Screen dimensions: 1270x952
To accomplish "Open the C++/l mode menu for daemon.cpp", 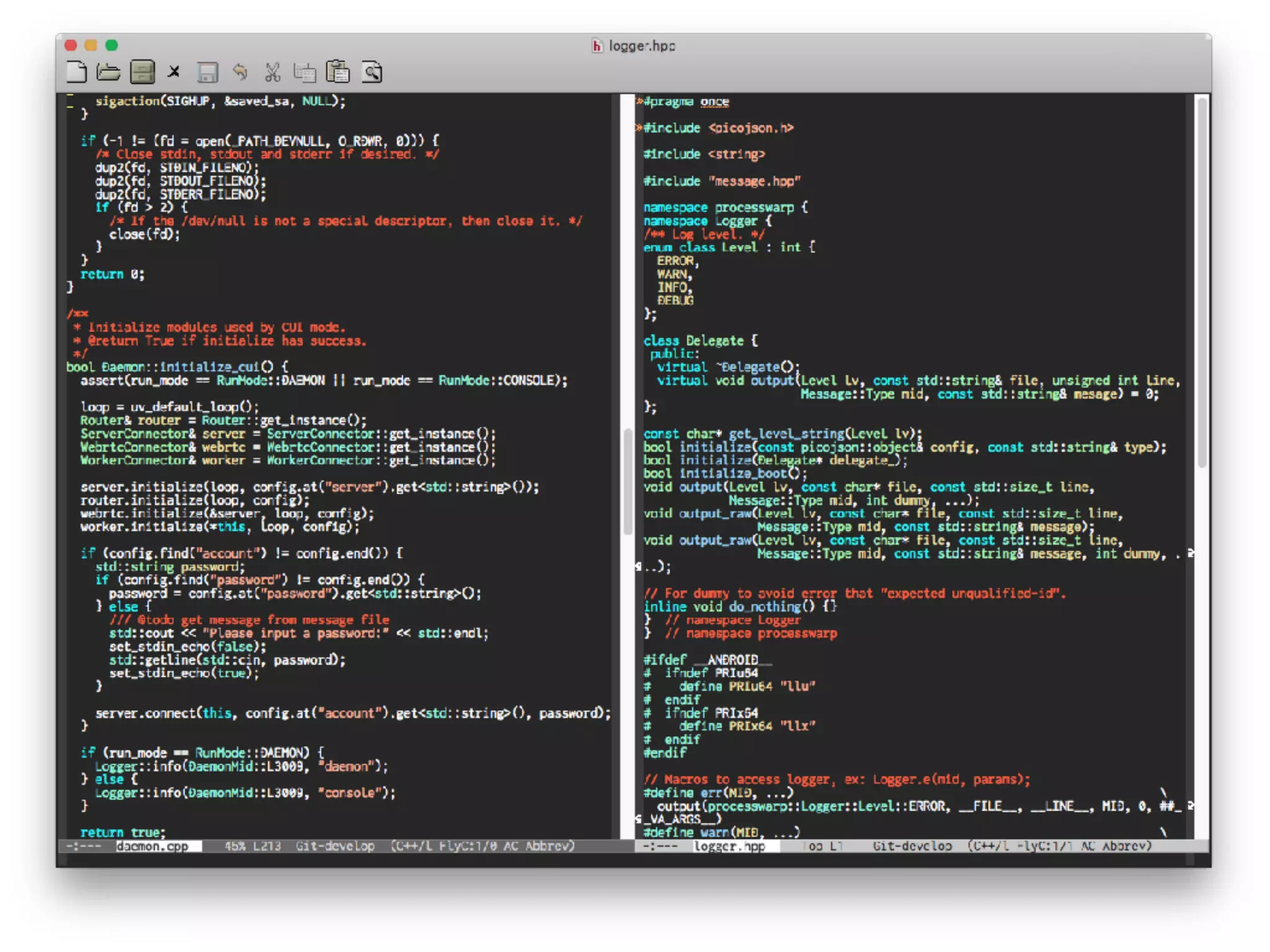I will 412,846.
